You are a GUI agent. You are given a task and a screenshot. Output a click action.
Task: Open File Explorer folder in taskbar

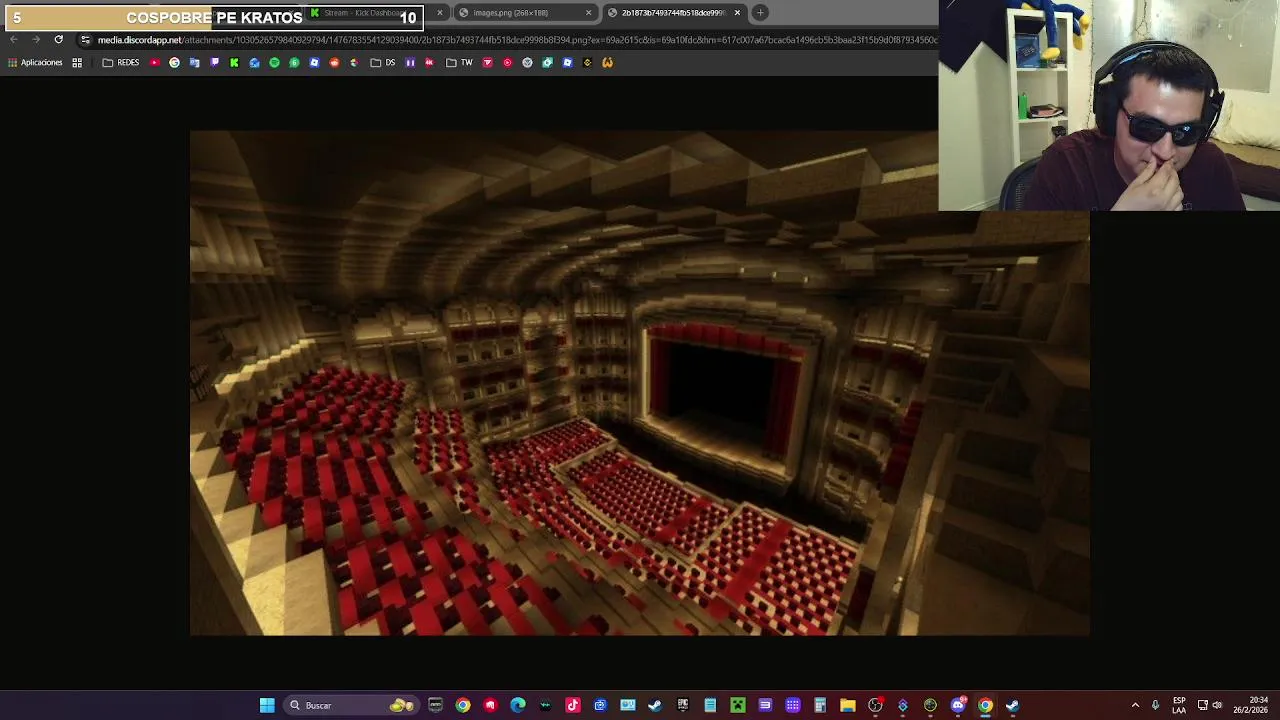pyautogui.click(x=848, y=705)
